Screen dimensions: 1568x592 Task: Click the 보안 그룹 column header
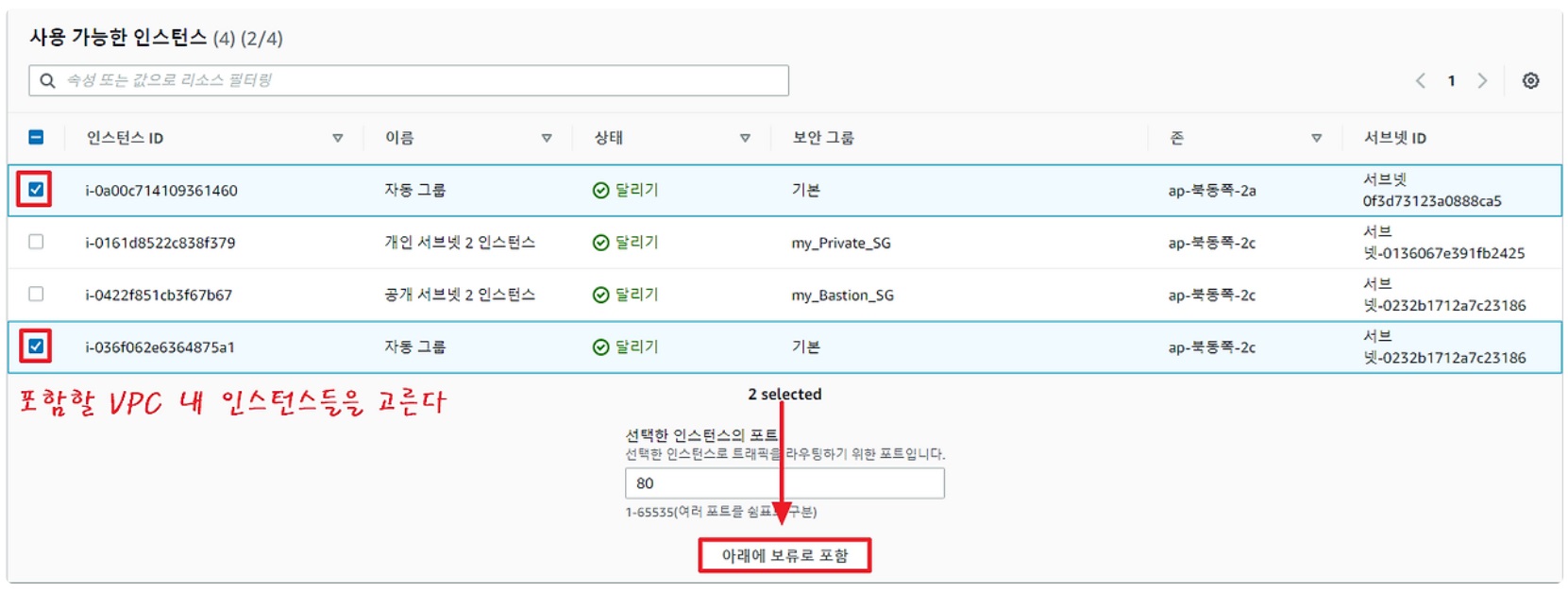(x=823, y=138)
